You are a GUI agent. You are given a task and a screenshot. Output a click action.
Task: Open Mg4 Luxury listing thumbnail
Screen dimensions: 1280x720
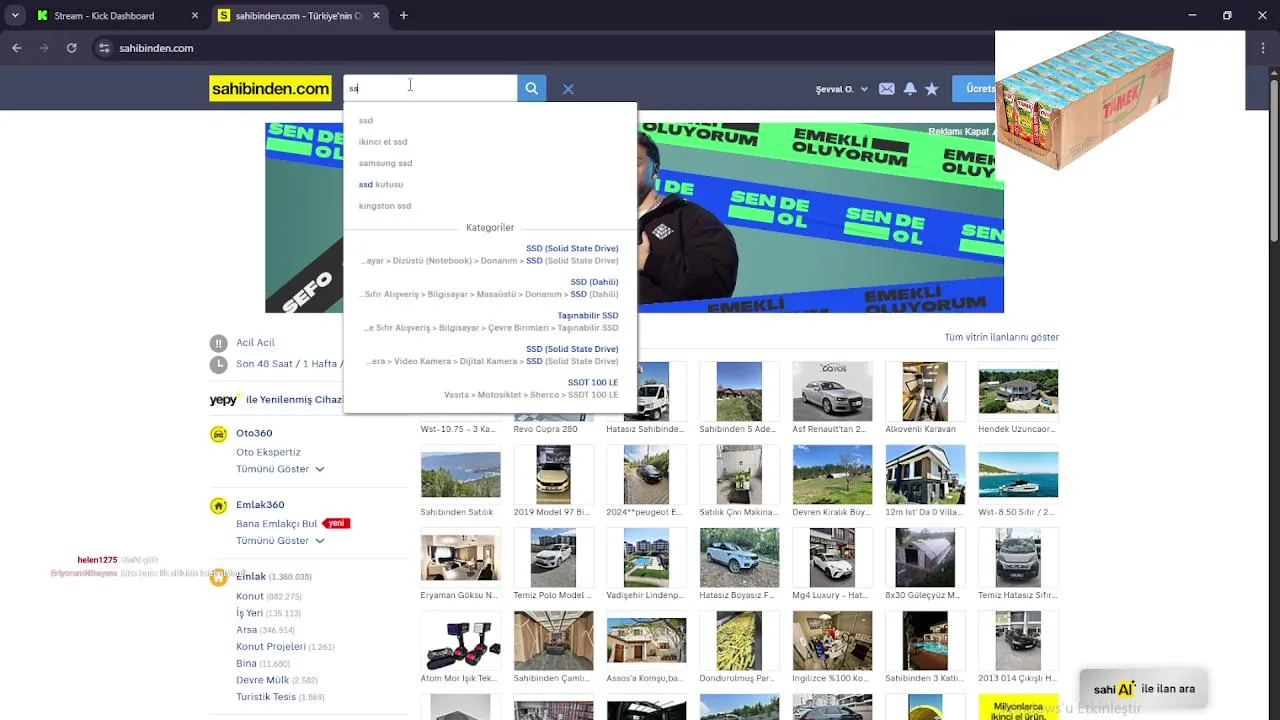tap(832, 558)
